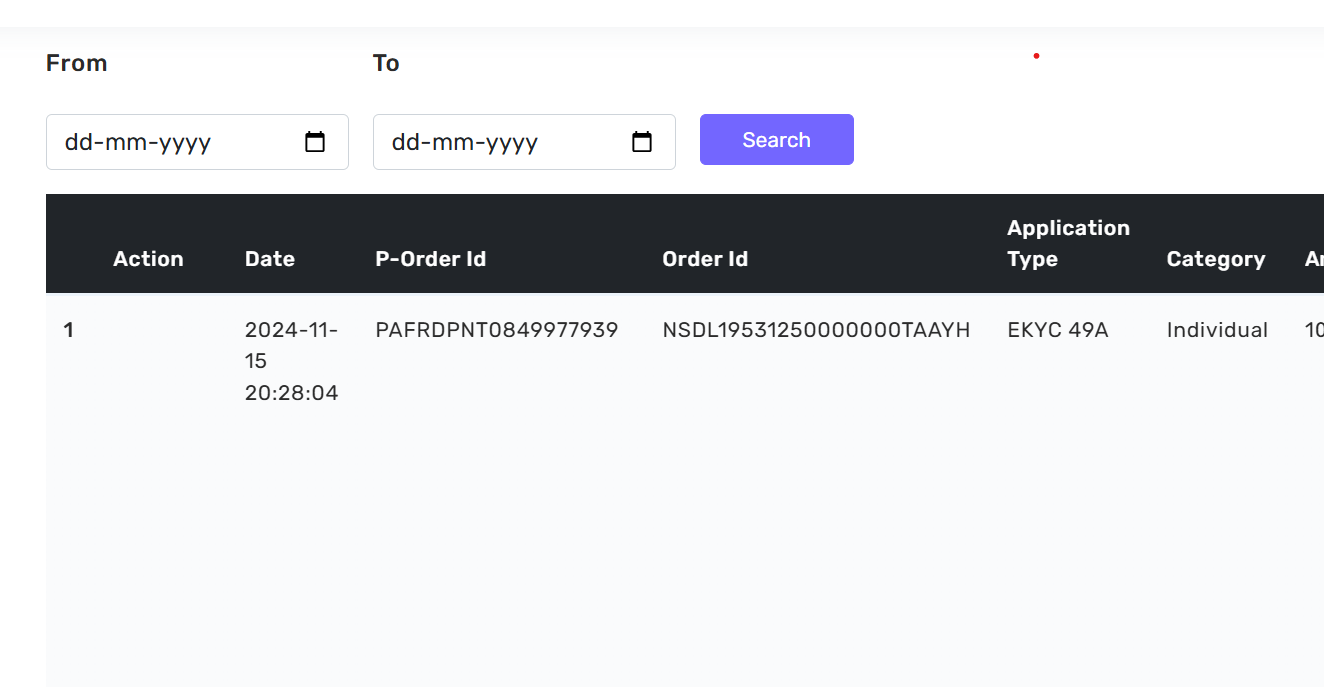The image size is (1324, 687).
Task: Select the Order Id column header
Action: tap(705, 259)
